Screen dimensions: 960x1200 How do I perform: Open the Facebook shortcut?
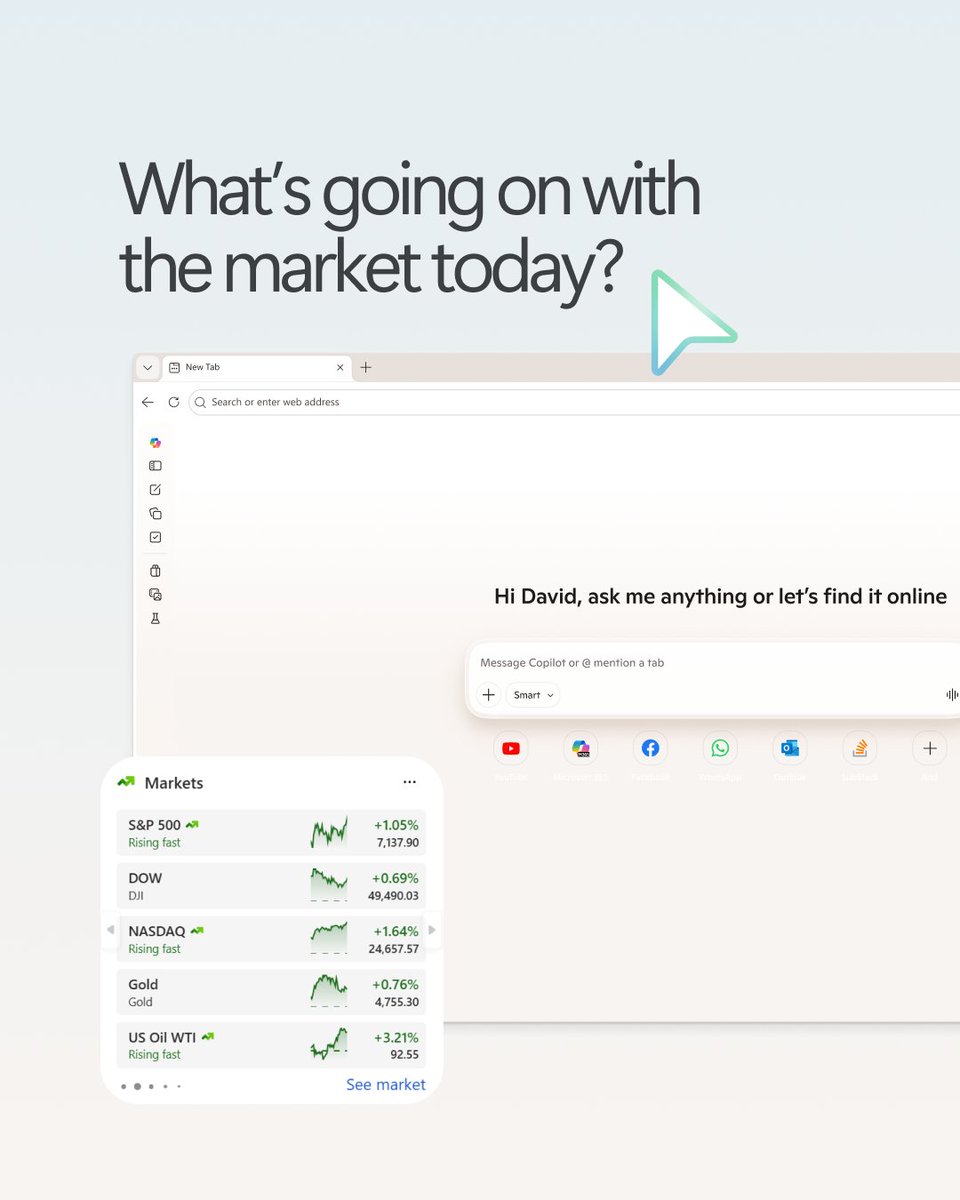pos(650,748)
